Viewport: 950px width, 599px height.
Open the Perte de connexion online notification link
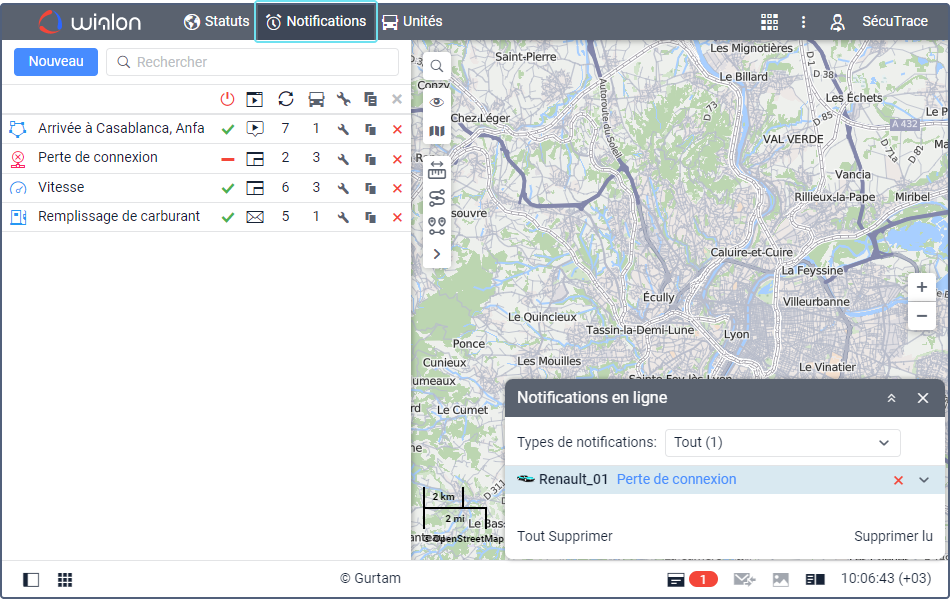[676, 479]
